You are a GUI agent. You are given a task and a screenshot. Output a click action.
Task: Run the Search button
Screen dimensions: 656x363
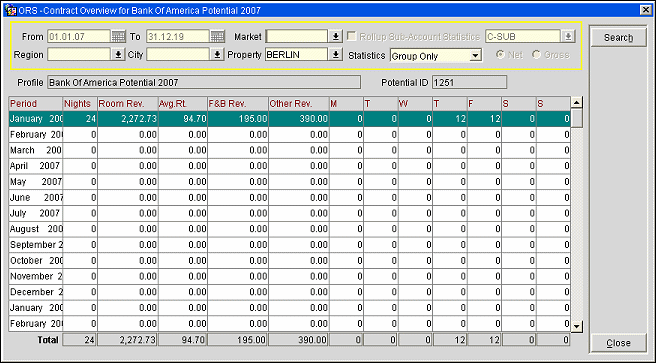point(618,38)
